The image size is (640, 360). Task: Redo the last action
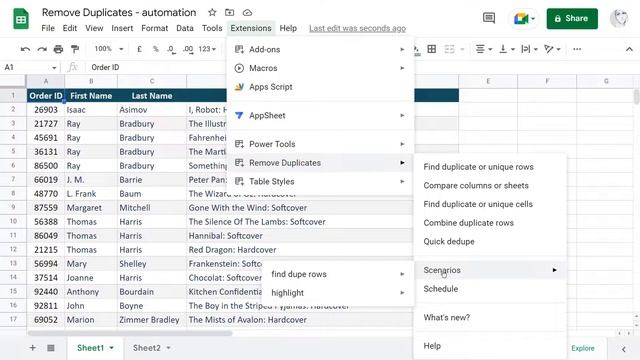42,49
